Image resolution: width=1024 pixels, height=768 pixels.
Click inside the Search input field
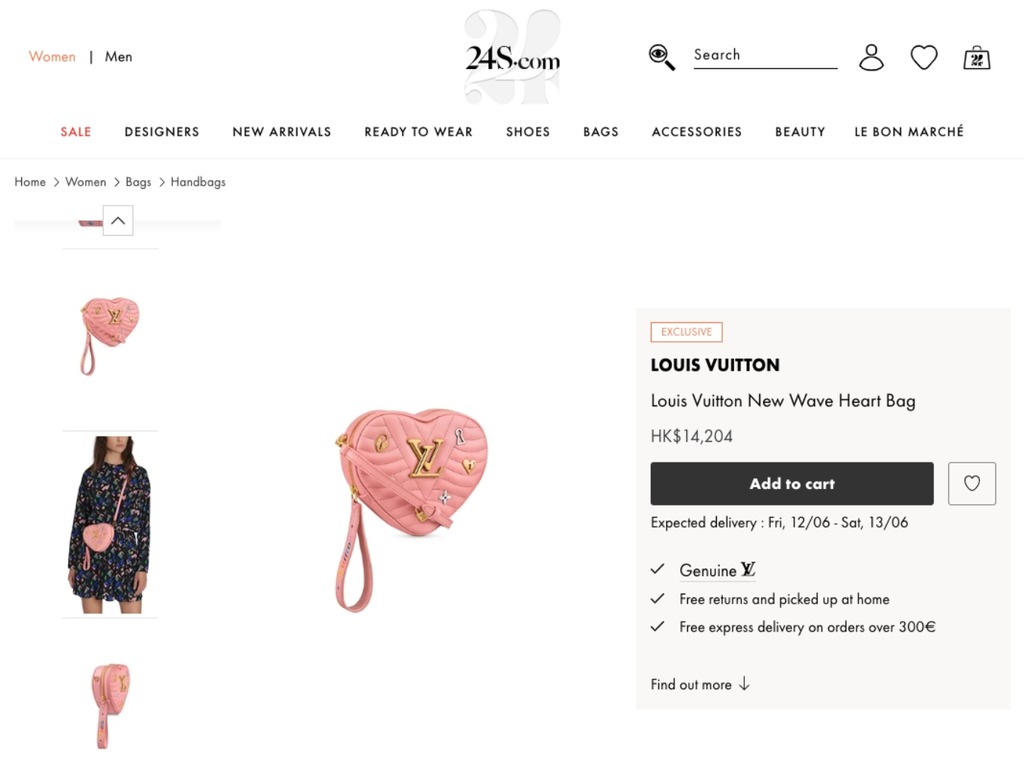coord(765,55)
